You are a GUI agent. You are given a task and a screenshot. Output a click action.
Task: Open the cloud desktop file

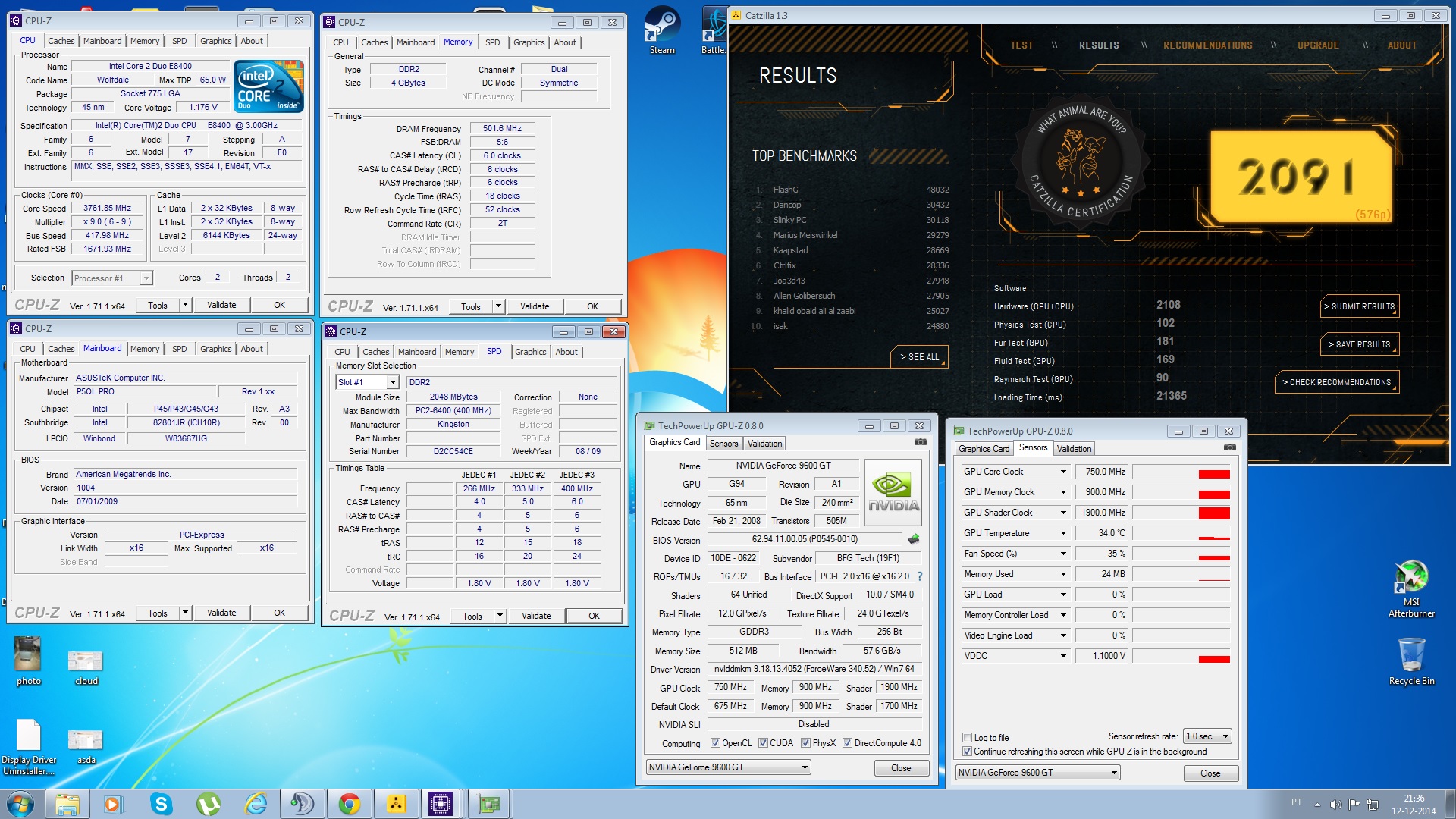86,667
